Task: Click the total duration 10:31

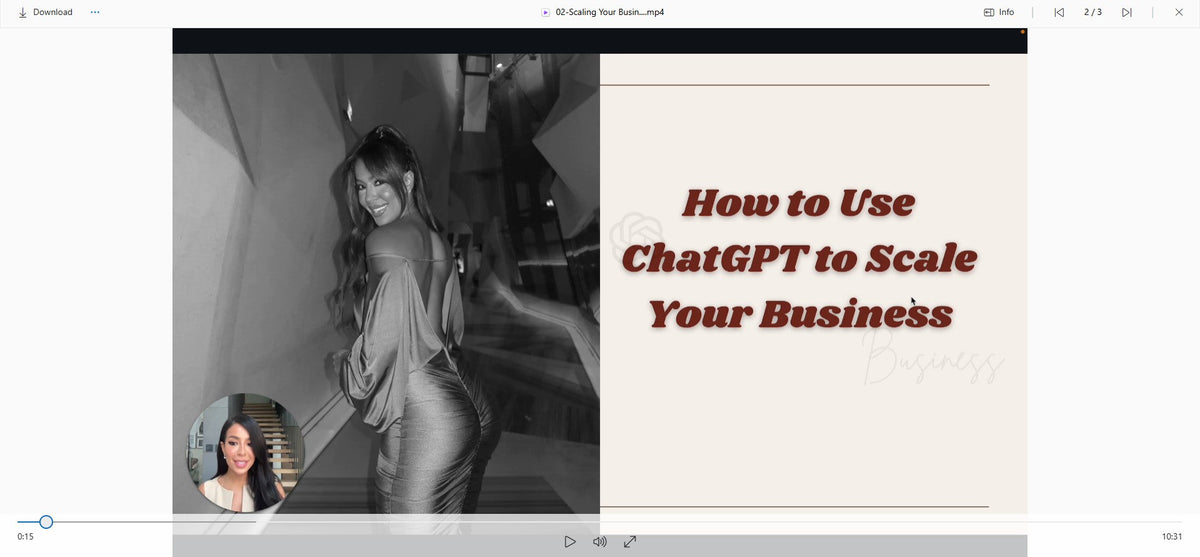Action: 1172,537
